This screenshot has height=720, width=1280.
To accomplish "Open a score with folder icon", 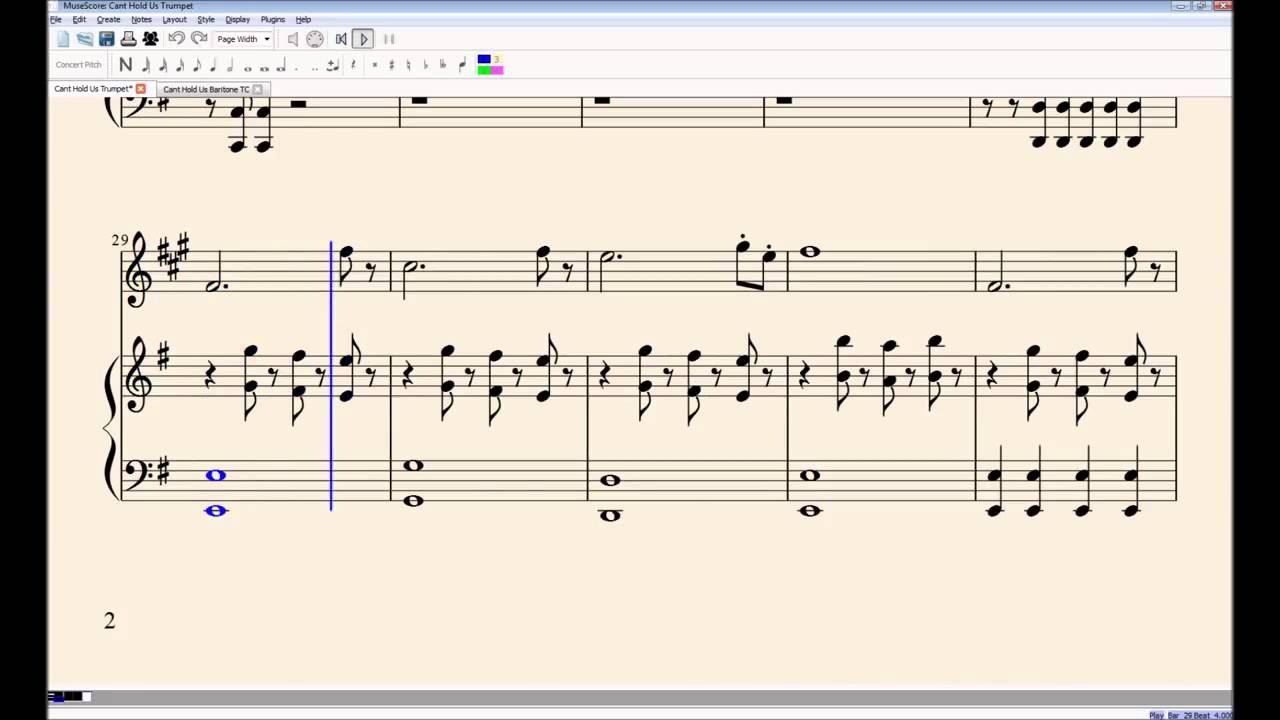I will (85, 39).
